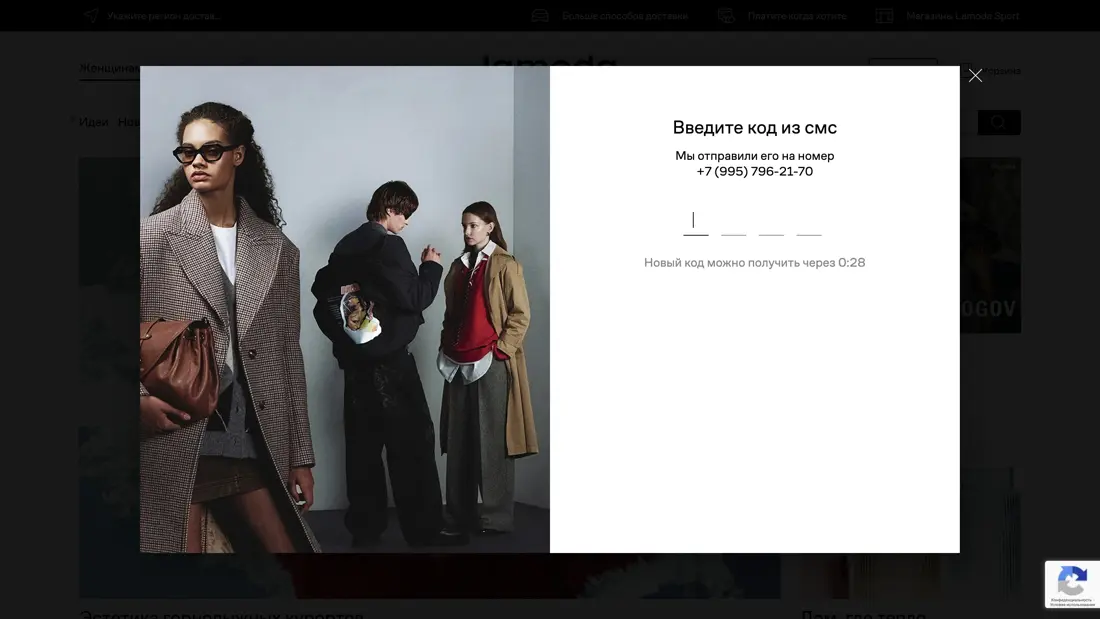Click the fourth SMS code digit field
The height and width of the screenshot is (619, 1100).
[809, 222]
